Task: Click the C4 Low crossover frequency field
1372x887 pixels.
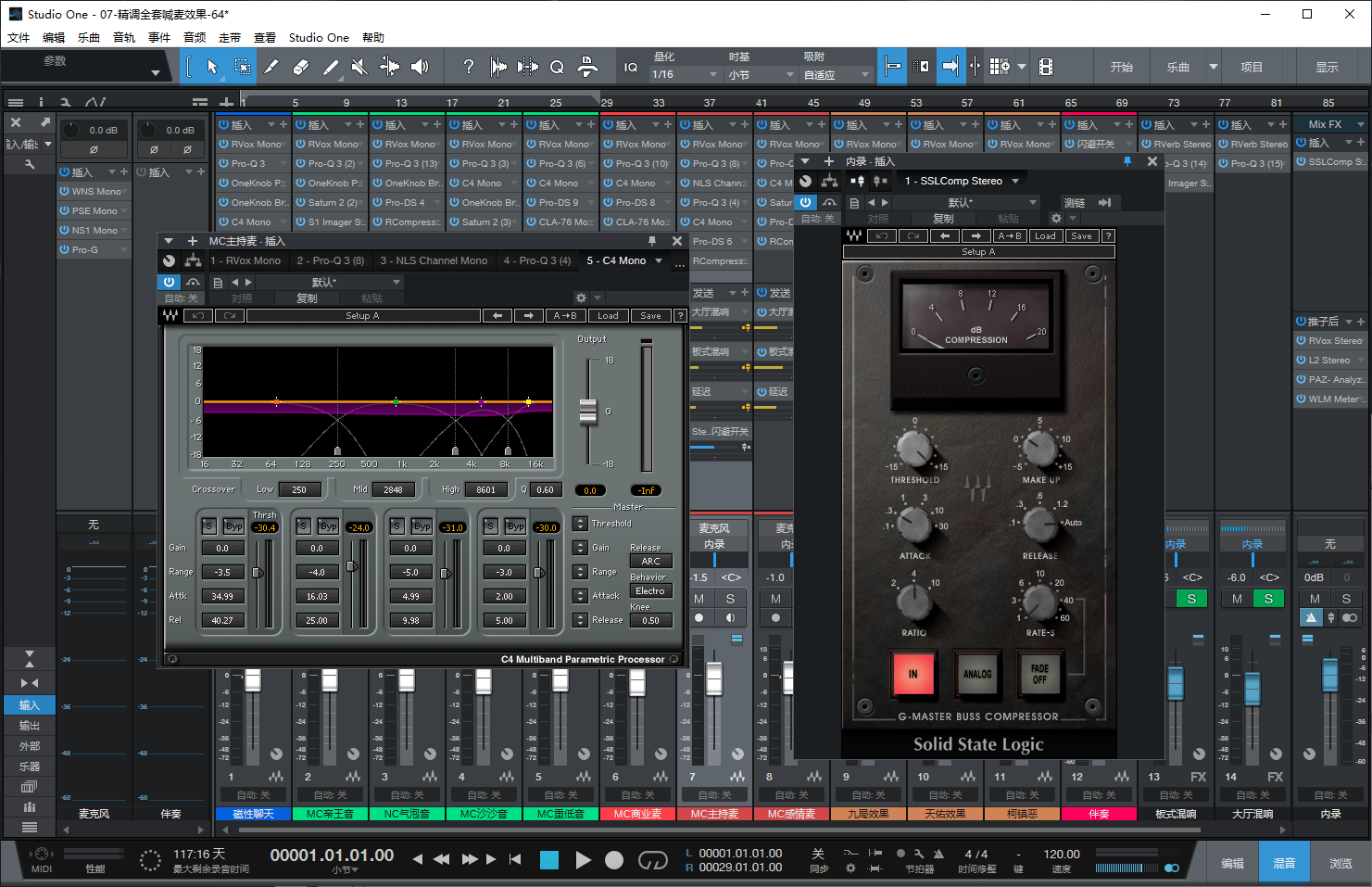Action: point(299,490)
